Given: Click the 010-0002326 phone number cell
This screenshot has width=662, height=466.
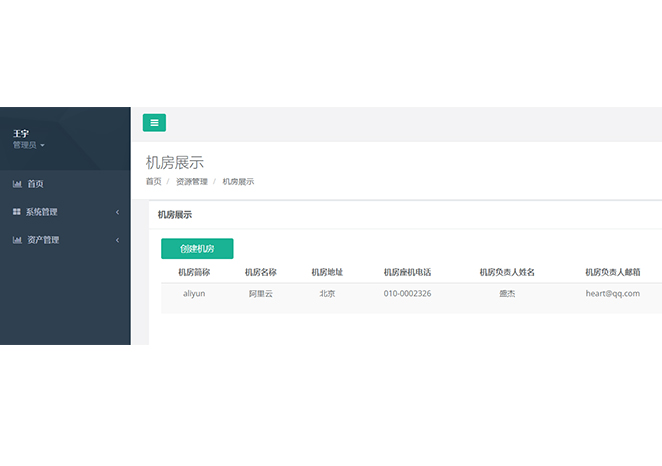Looking at the screenshot, I should tap(407, 294).
